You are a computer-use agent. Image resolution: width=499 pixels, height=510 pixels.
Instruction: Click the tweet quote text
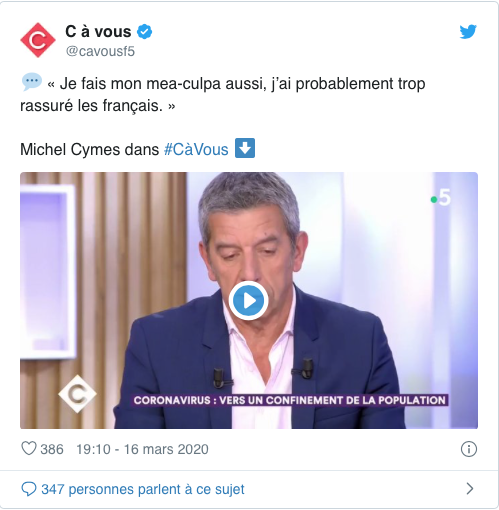click(223, 95)
